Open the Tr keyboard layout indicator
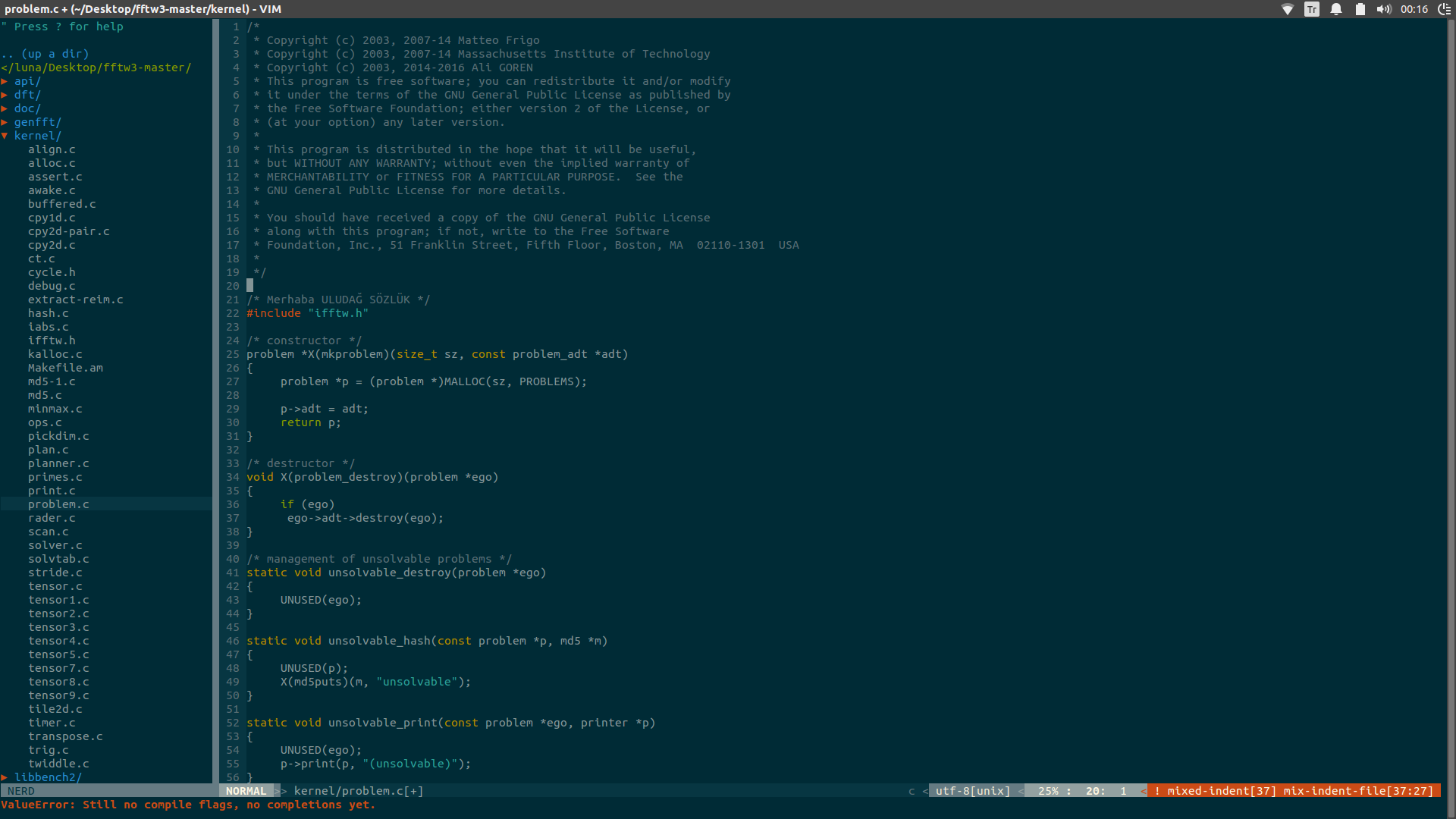1456x819 pixels. (1311, 9)
